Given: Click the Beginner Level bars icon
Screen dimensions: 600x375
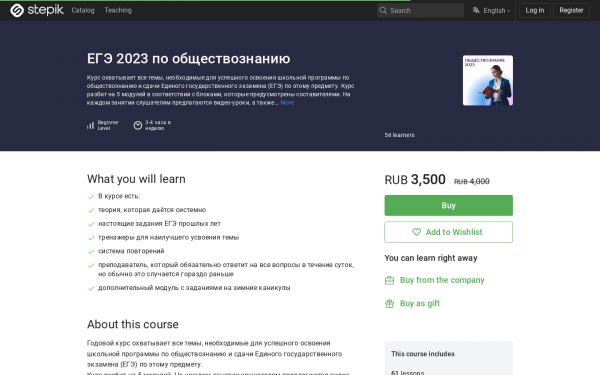Looking at the screenshot, I should pos(90,125).
